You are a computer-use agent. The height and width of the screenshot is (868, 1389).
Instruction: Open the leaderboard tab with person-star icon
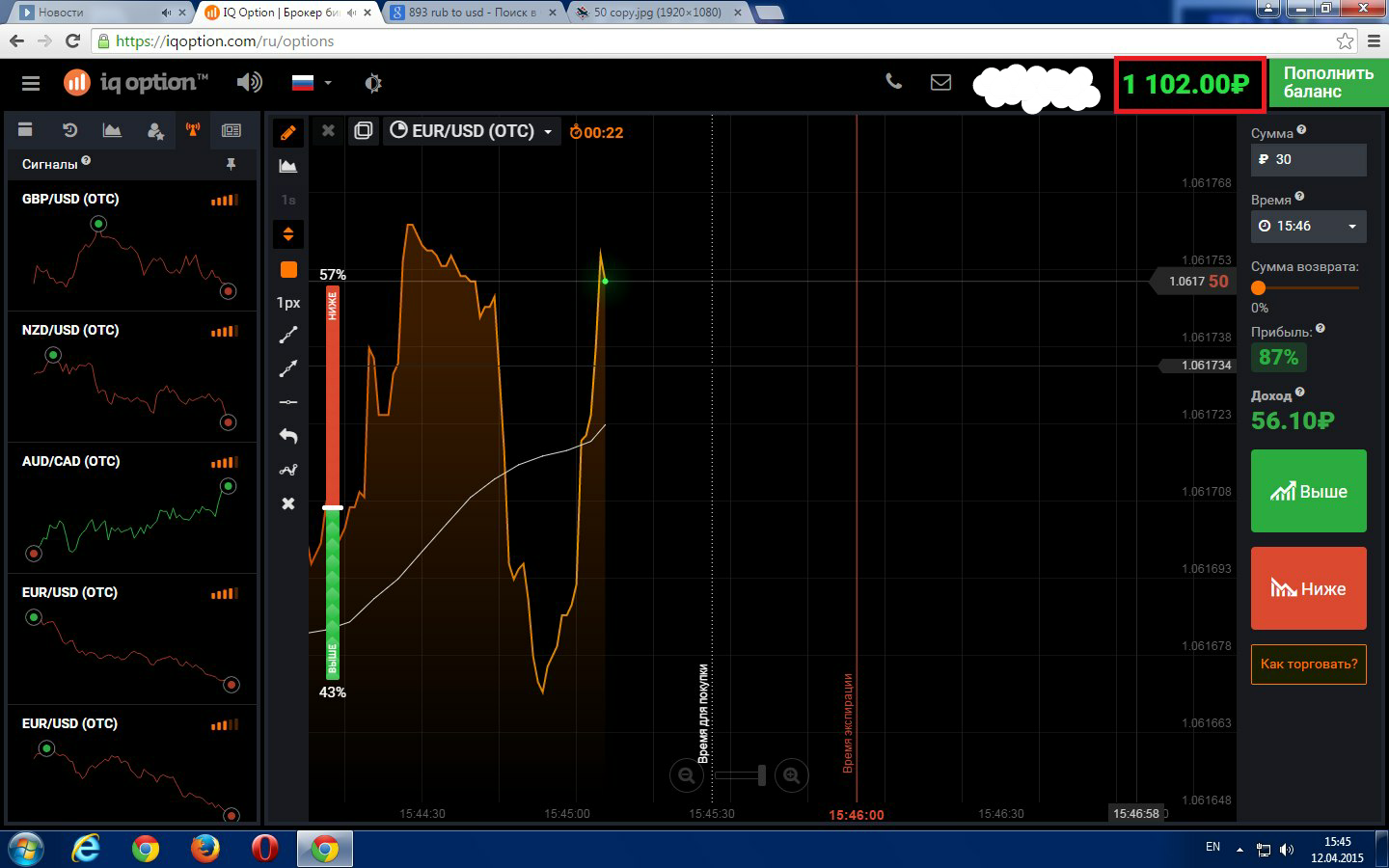(154, 130)
